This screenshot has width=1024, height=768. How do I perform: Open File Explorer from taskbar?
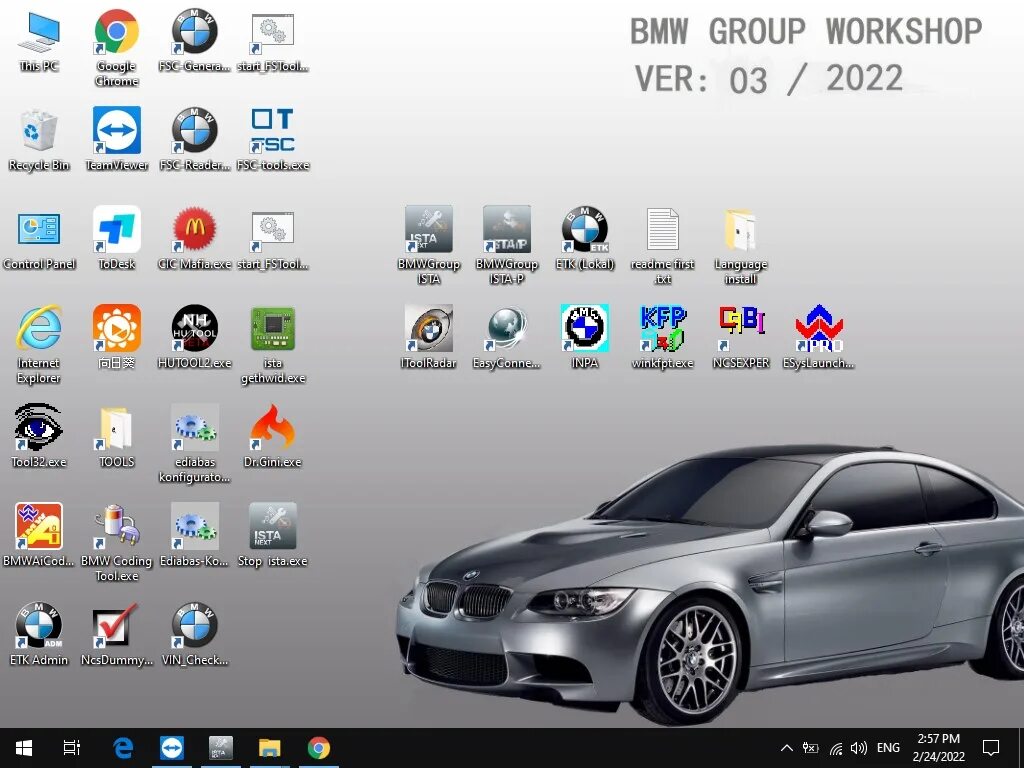pos(270,748)
